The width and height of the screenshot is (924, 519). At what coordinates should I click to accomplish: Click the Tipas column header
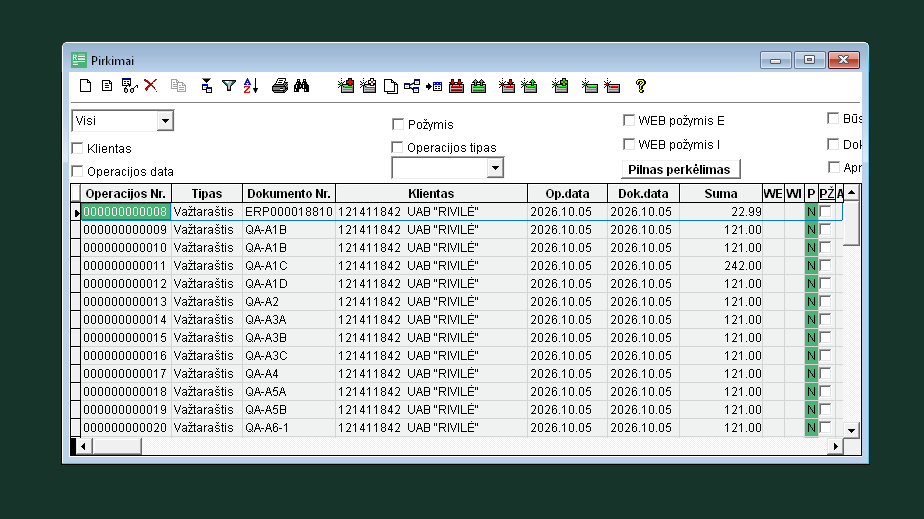pyautogui.click(x=207, y=193)
